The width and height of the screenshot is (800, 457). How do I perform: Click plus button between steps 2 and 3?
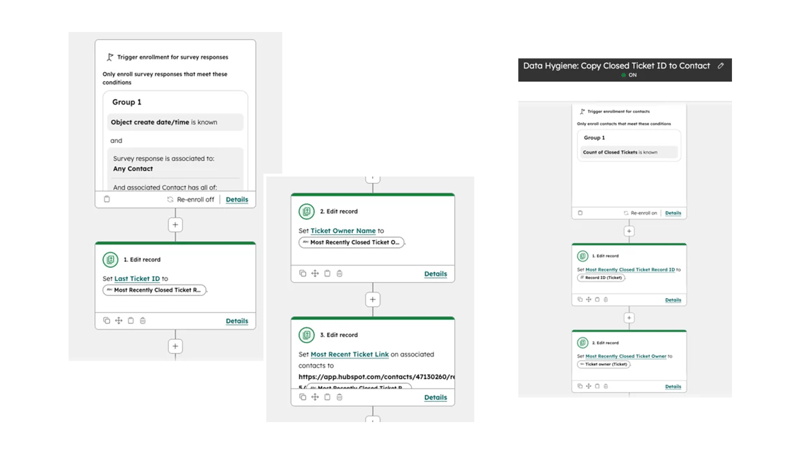pyautogui.click(x=372, y=299)
